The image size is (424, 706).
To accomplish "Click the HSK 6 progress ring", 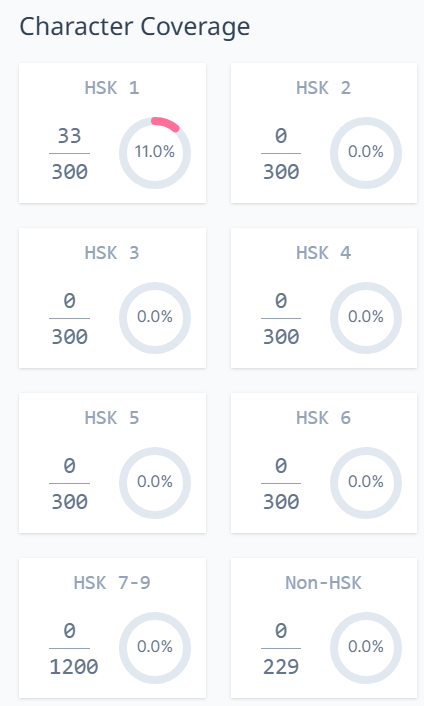I will [366, 483].
